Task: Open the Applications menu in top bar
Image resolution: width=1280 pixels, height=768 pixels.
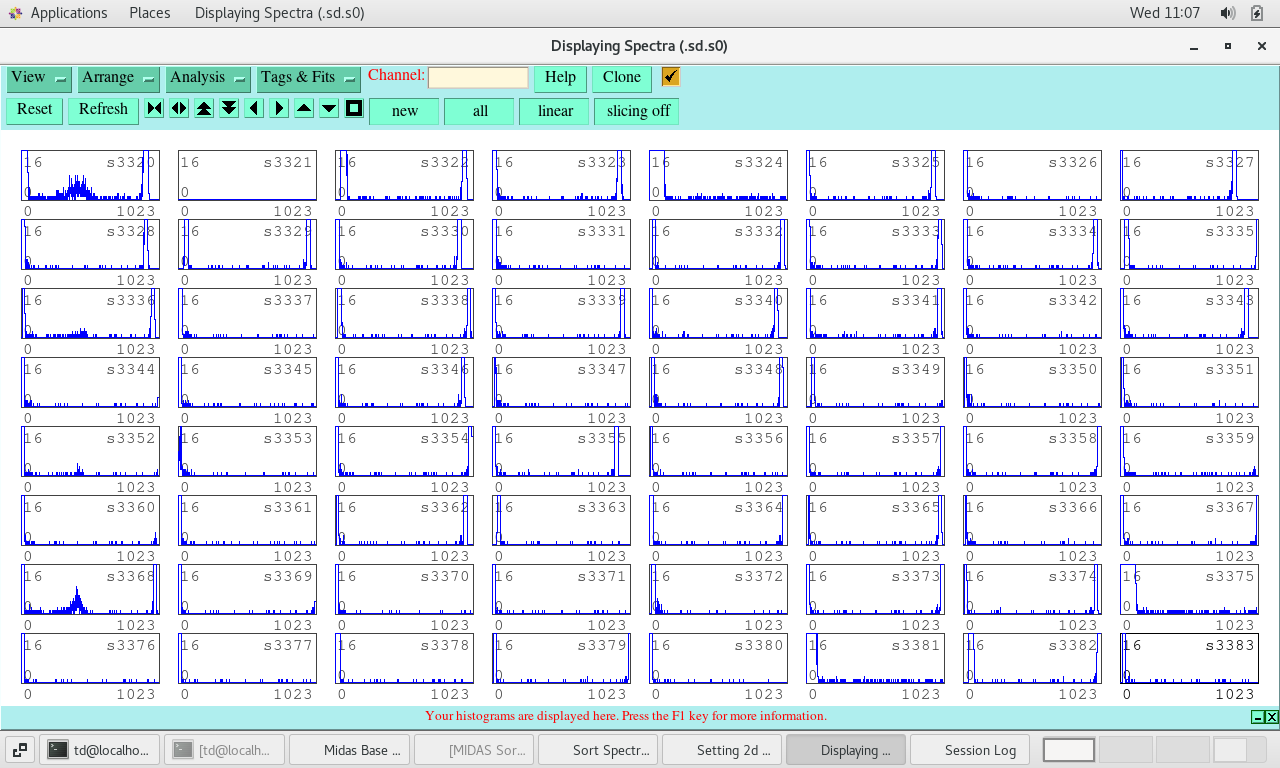Action: [x=68, y=13]
